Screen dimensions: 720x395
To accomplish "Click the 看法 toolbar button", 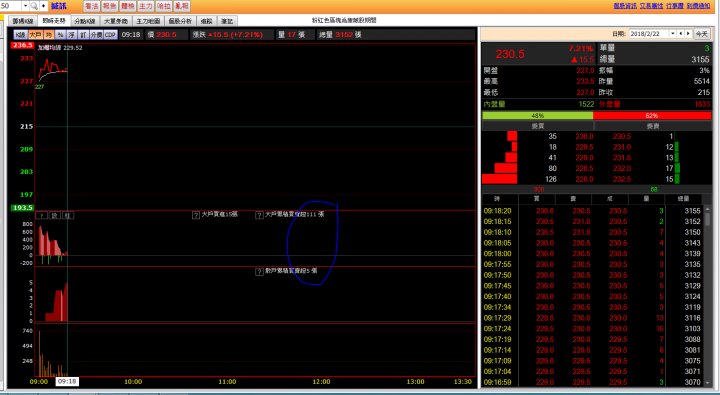I will pyautogui.click(x=91, y=6).
